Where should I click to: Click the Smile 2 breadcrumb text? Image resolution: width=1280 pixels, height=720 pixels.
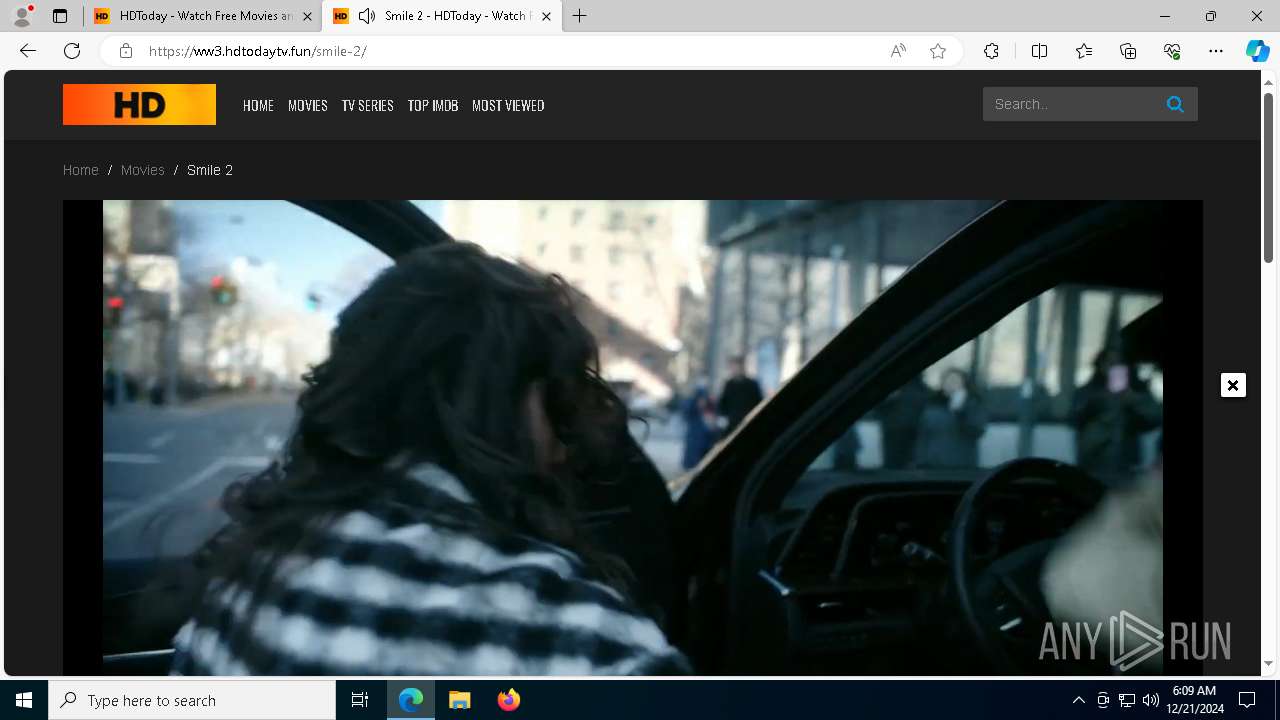tap(210, 170)
